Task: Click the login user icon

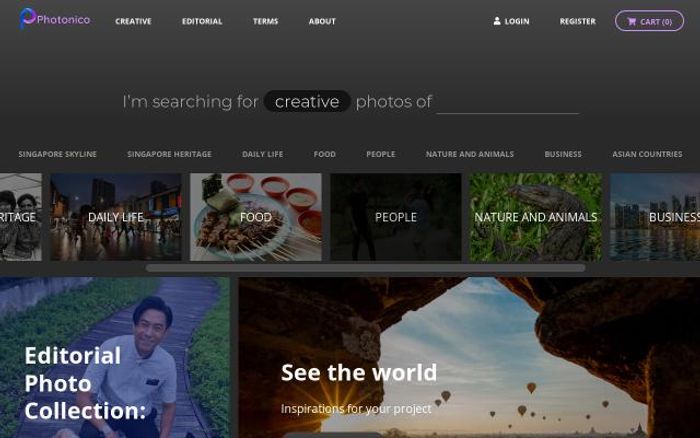Action: pyautogui.click(x=497, y=21)
